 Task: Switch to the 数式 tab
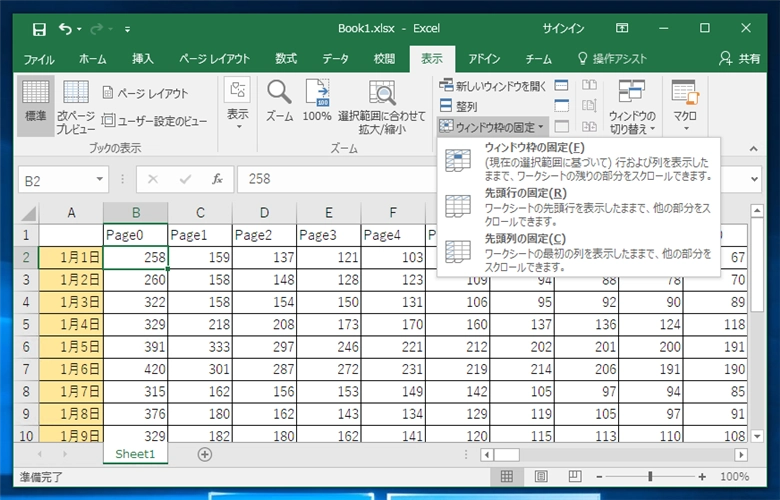(x=286, y=59)
